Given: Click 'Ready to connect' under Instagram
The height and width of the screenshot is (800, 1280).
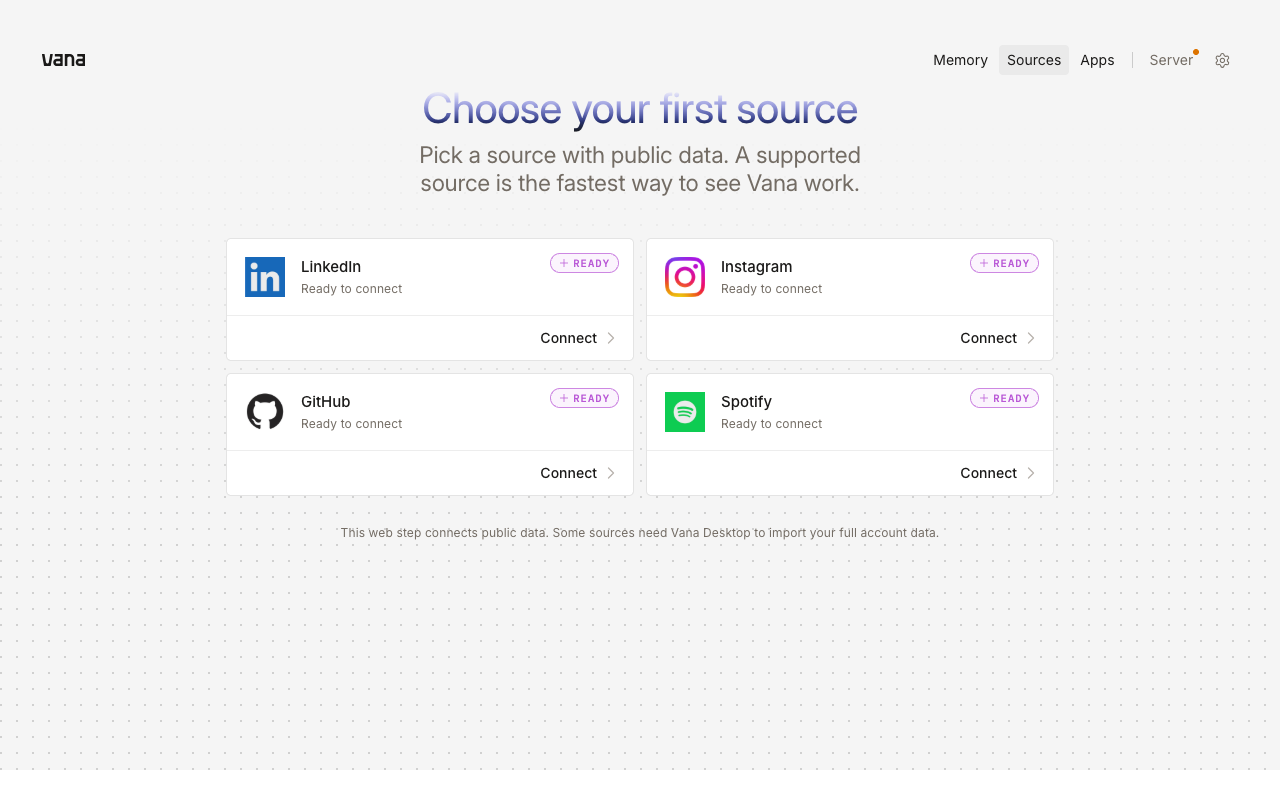Looking at the screenshot, I should [x=771, y=289].
